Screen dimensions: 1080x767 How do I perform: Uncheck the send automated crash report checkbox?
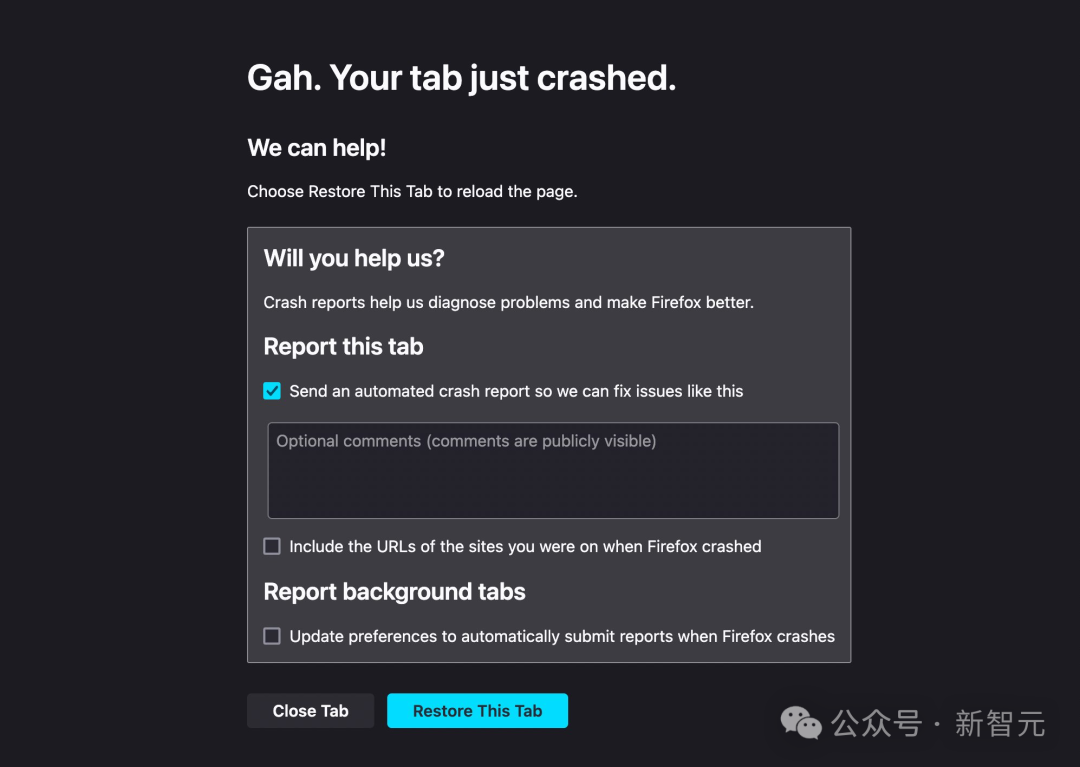pos(272,391)
